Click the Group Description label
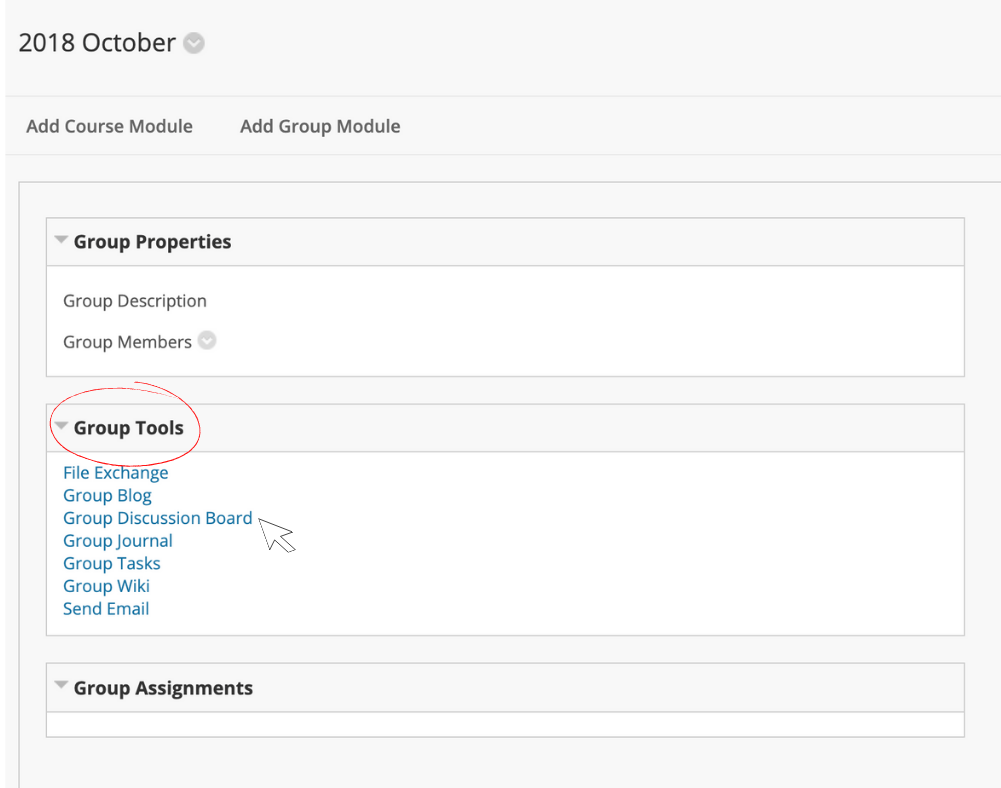 135,301
